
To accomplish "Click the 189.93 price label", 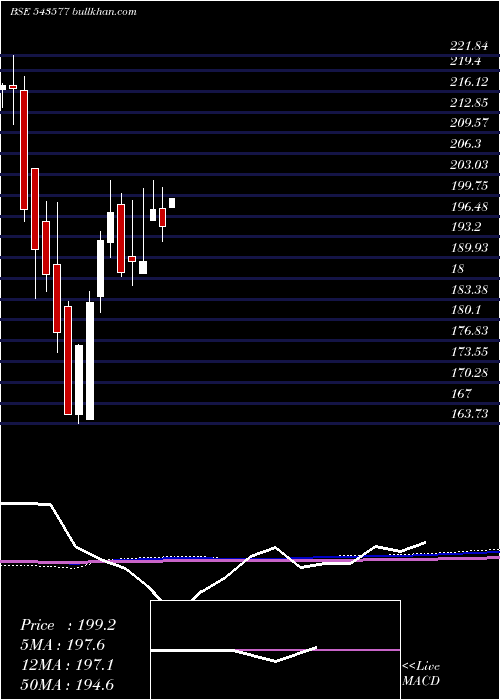I will point(469,248).
